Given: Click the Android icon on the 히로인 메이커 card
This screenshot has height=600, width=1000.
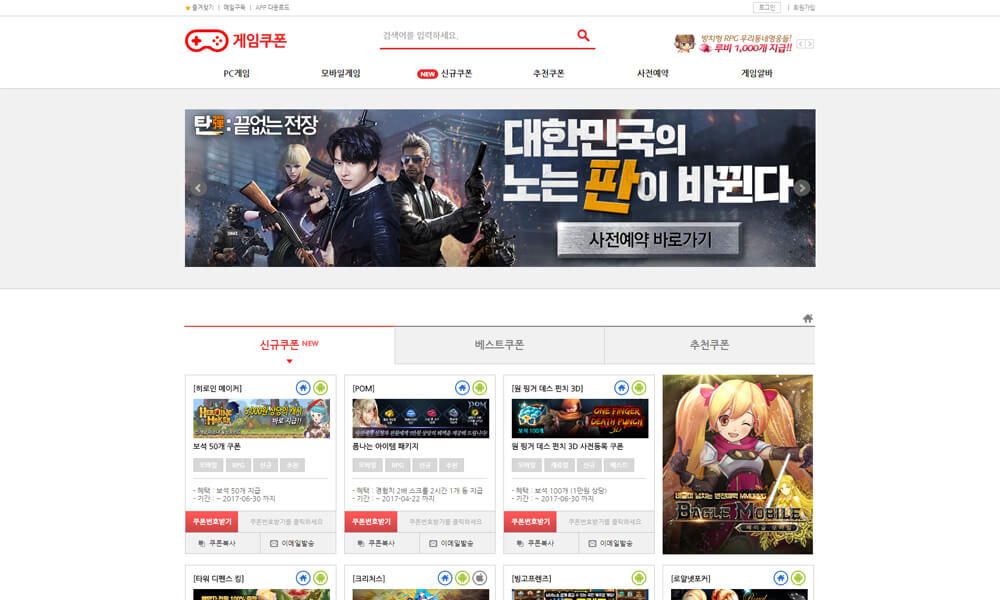Looking at the screenshot, I should click(x=320, y=388).
